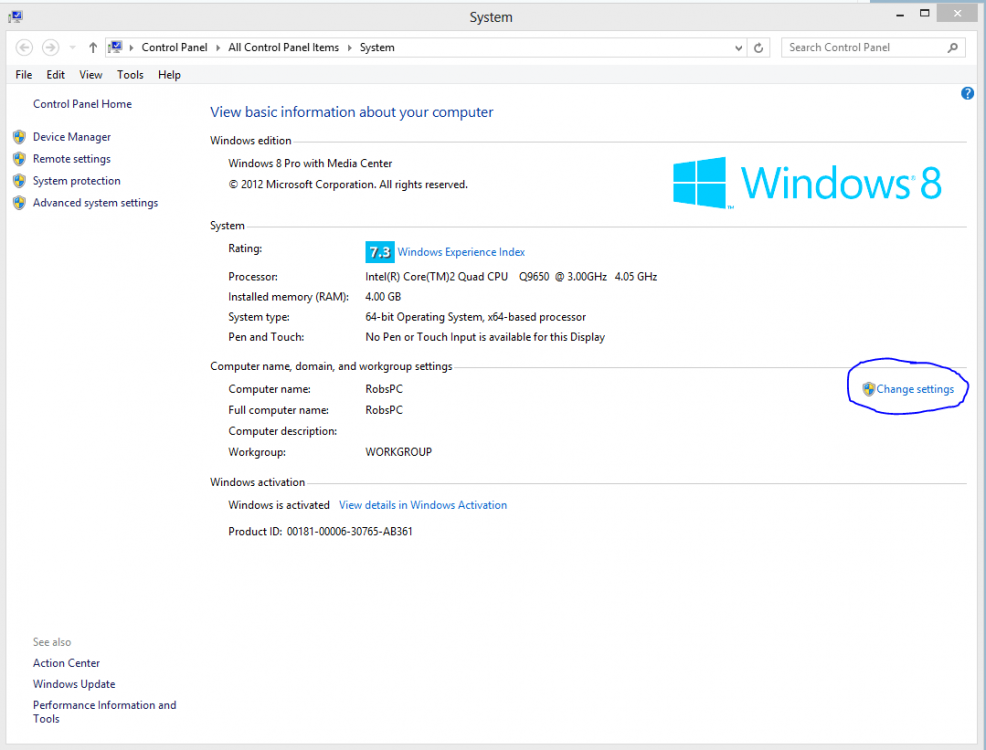This screenshot has height=750, width=986.
Task: Click the 7.3 rating badge
Action: 380,252
